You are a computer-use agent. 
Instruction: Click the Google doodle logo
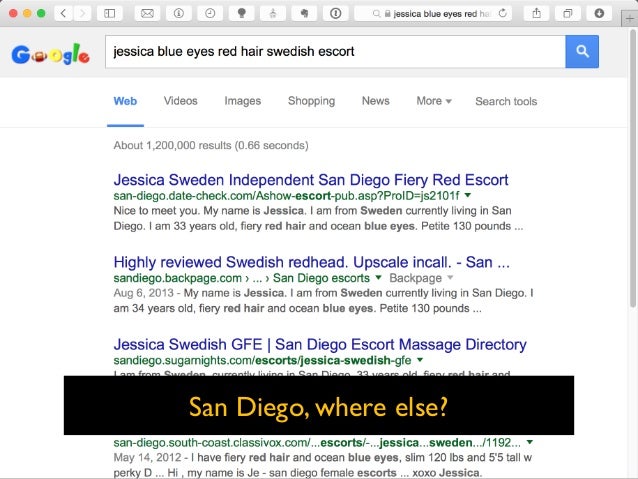[50, 54]
